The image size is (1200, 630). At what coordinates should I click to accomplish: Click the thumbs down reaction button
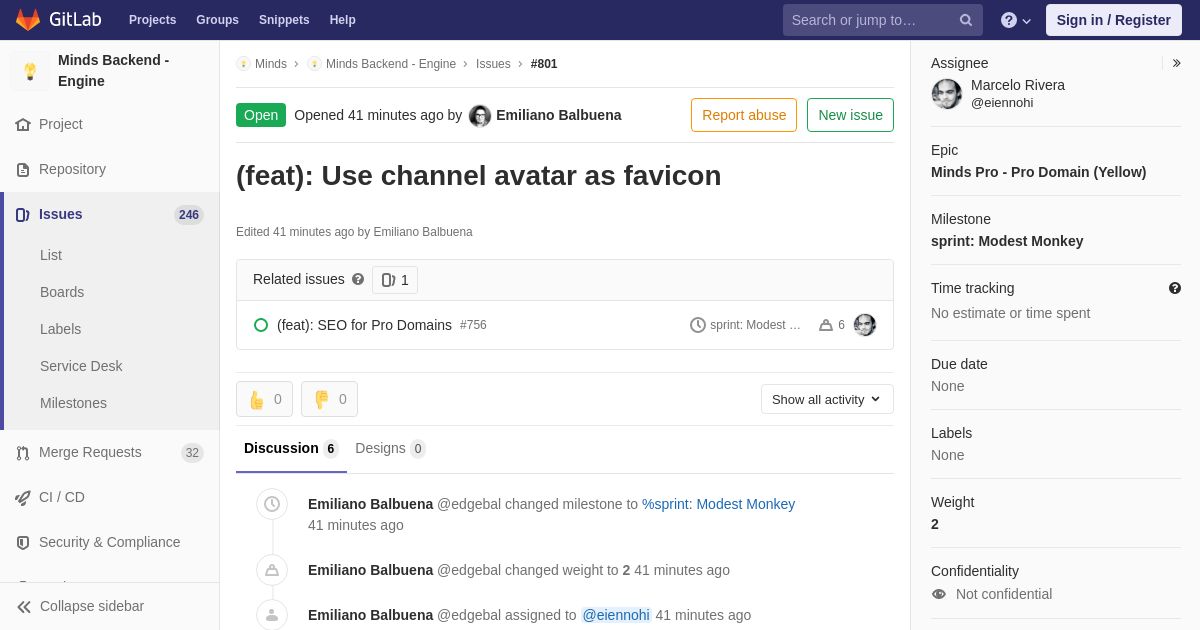coord(329,399)
